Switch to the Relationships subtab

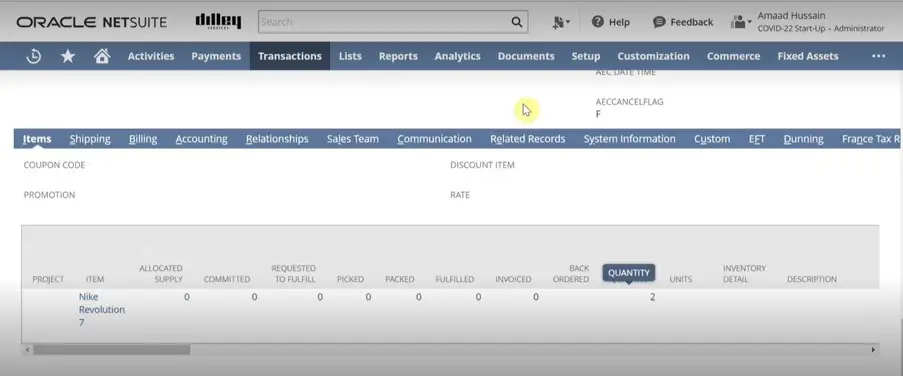[x=277, y=139]
